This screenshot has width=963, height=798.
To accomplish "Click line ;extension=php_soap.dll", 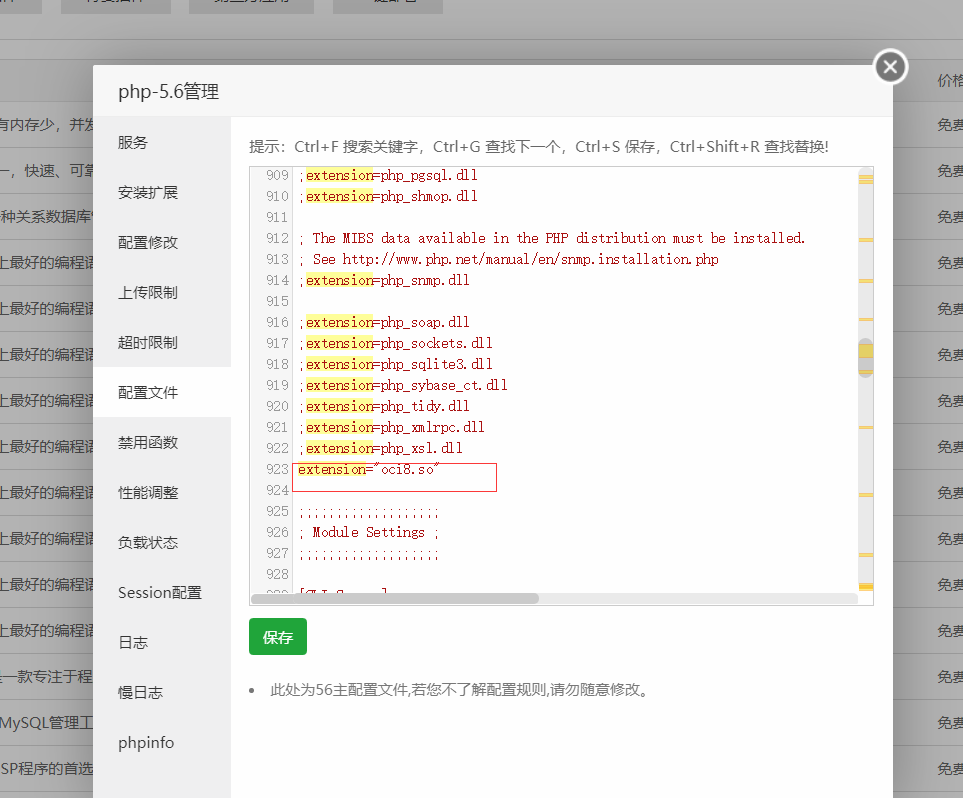I will coord(384,323).
